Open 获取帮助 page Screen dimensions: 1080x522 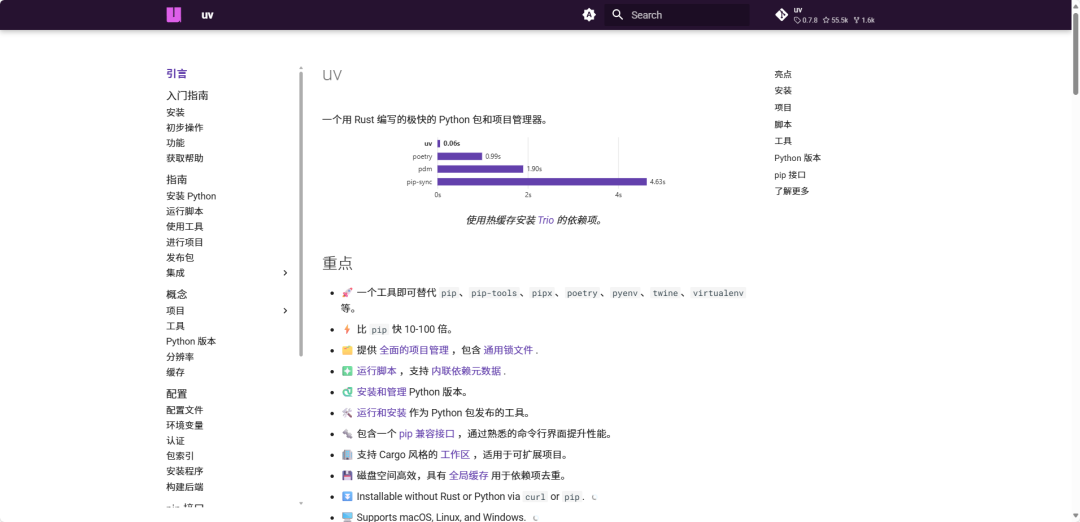(185, 158)
